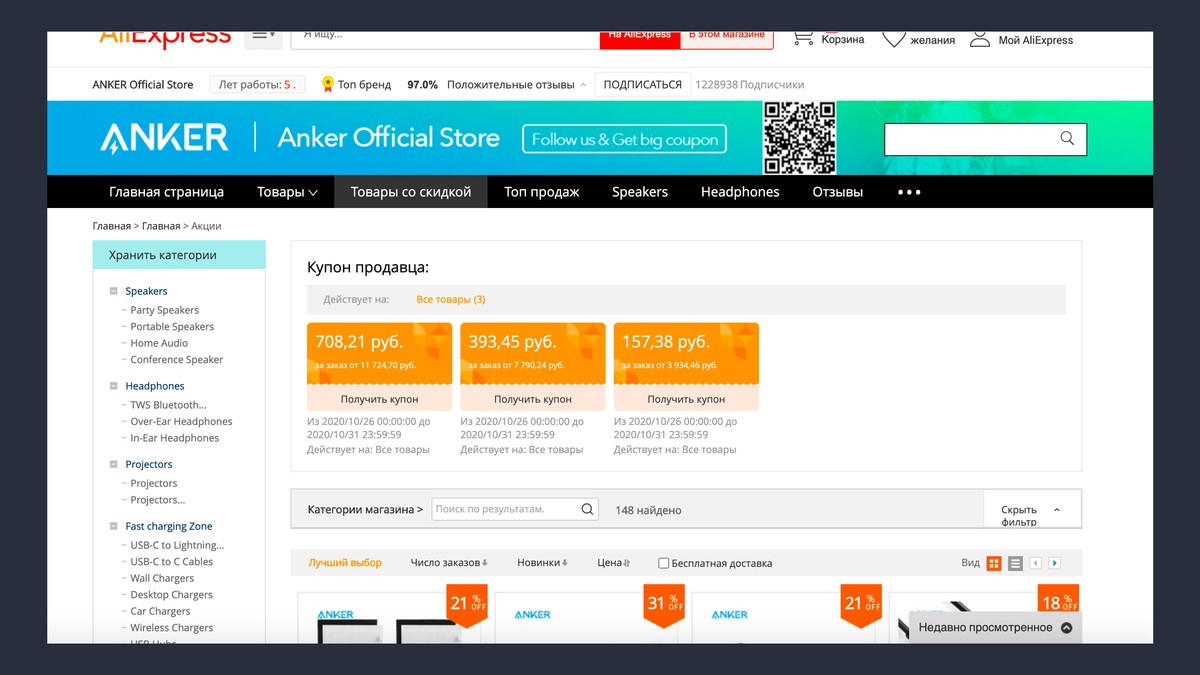Viewport: 1200px width, 675px height.
Task: Click the QR code in the Anker banner
Action: point(800,138)
